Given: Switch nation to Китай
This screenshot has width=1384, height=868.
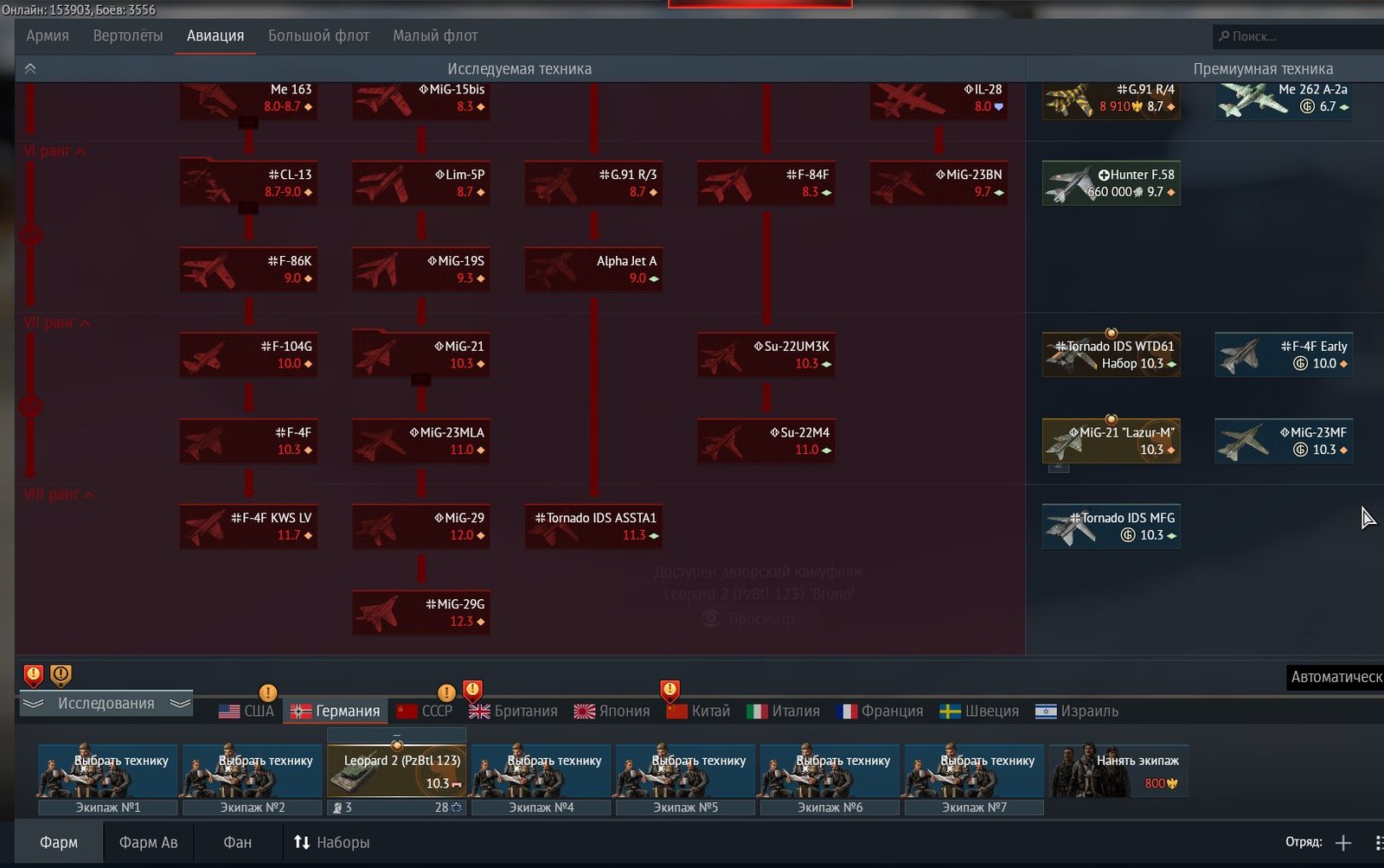Looking at the screenshot, I should pyautogui.click(x=698, y=711).
